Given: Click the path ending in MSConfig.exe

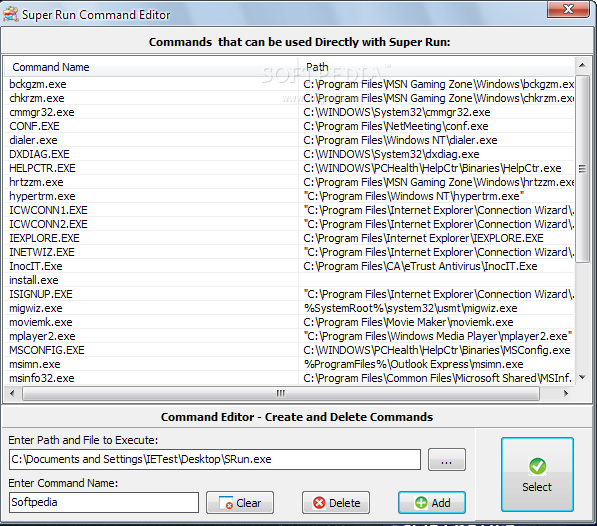Looking at the screenshot, I should (437, 350).
